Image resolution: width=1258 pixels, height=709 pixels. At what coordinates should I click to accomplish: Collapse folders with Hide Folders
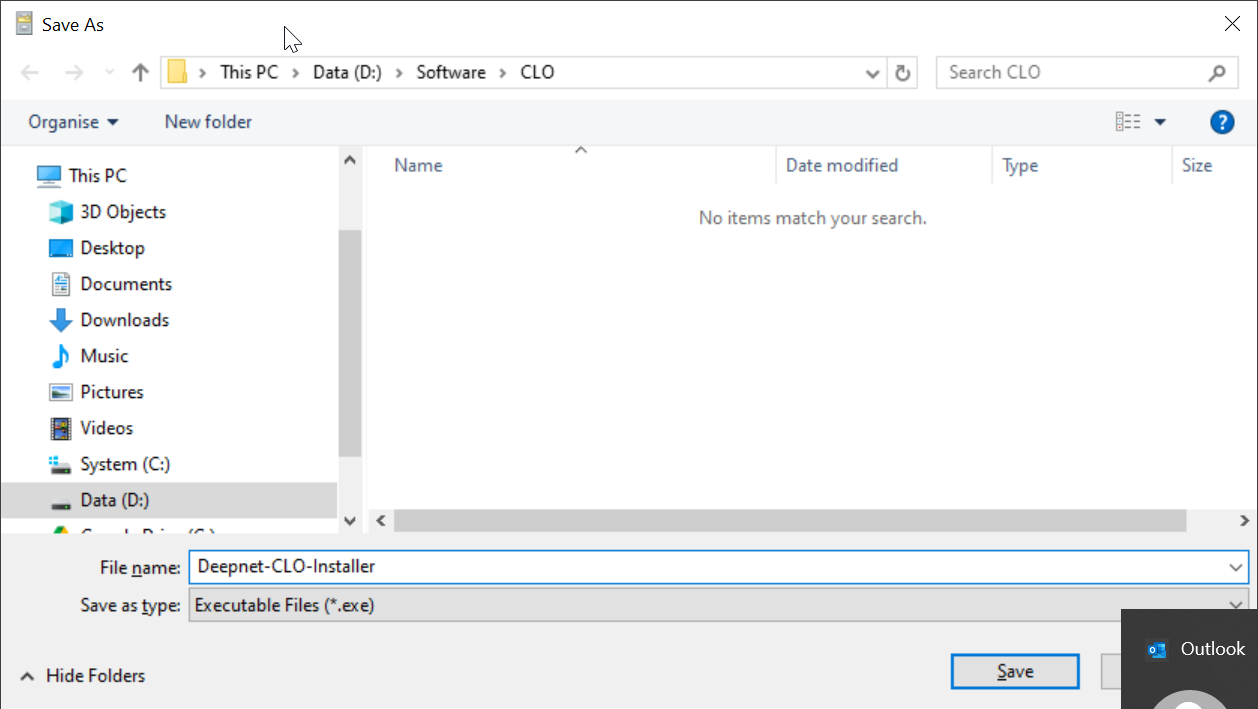click(x=83, y=676)
